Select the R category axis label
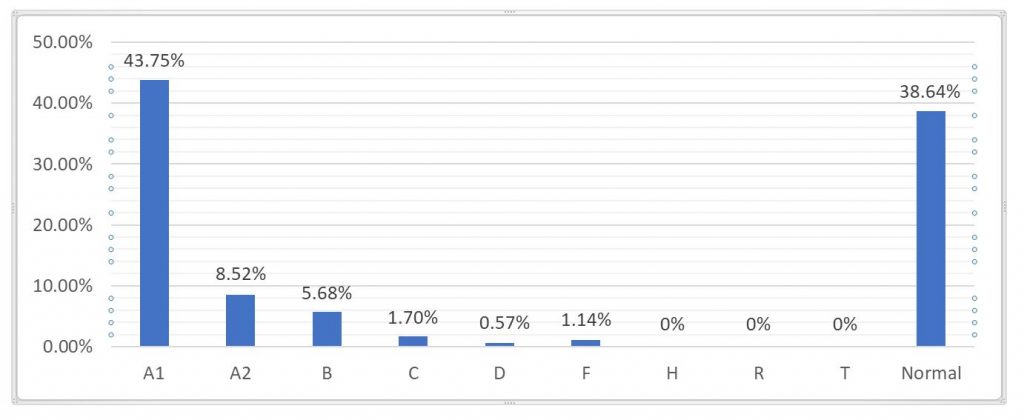The width and height of the screenshot is (1024, 420). tap(758, 373)
